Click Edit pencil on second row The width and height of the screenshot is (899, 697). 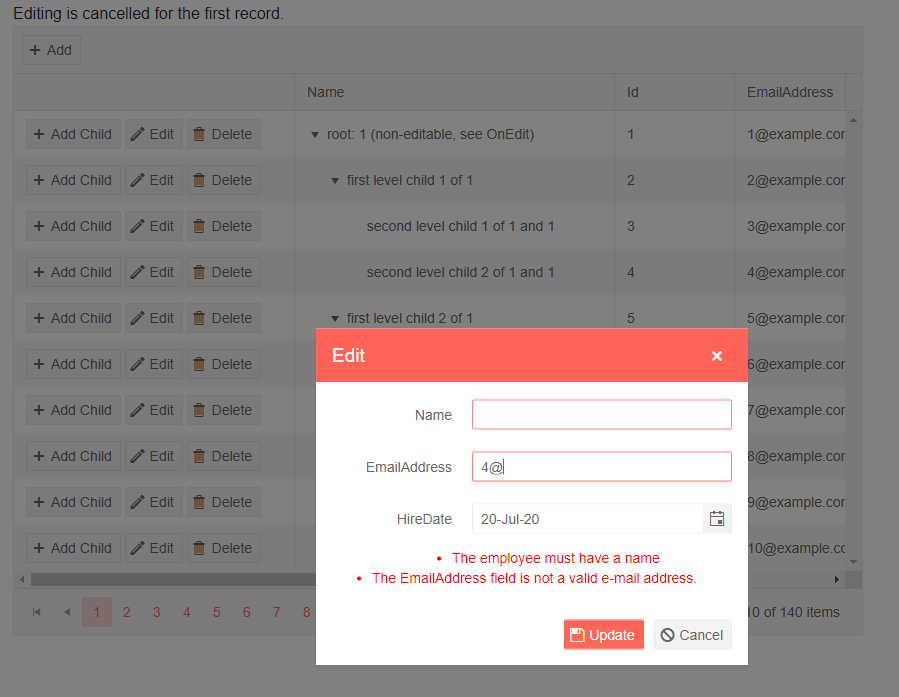coord(153,180)
